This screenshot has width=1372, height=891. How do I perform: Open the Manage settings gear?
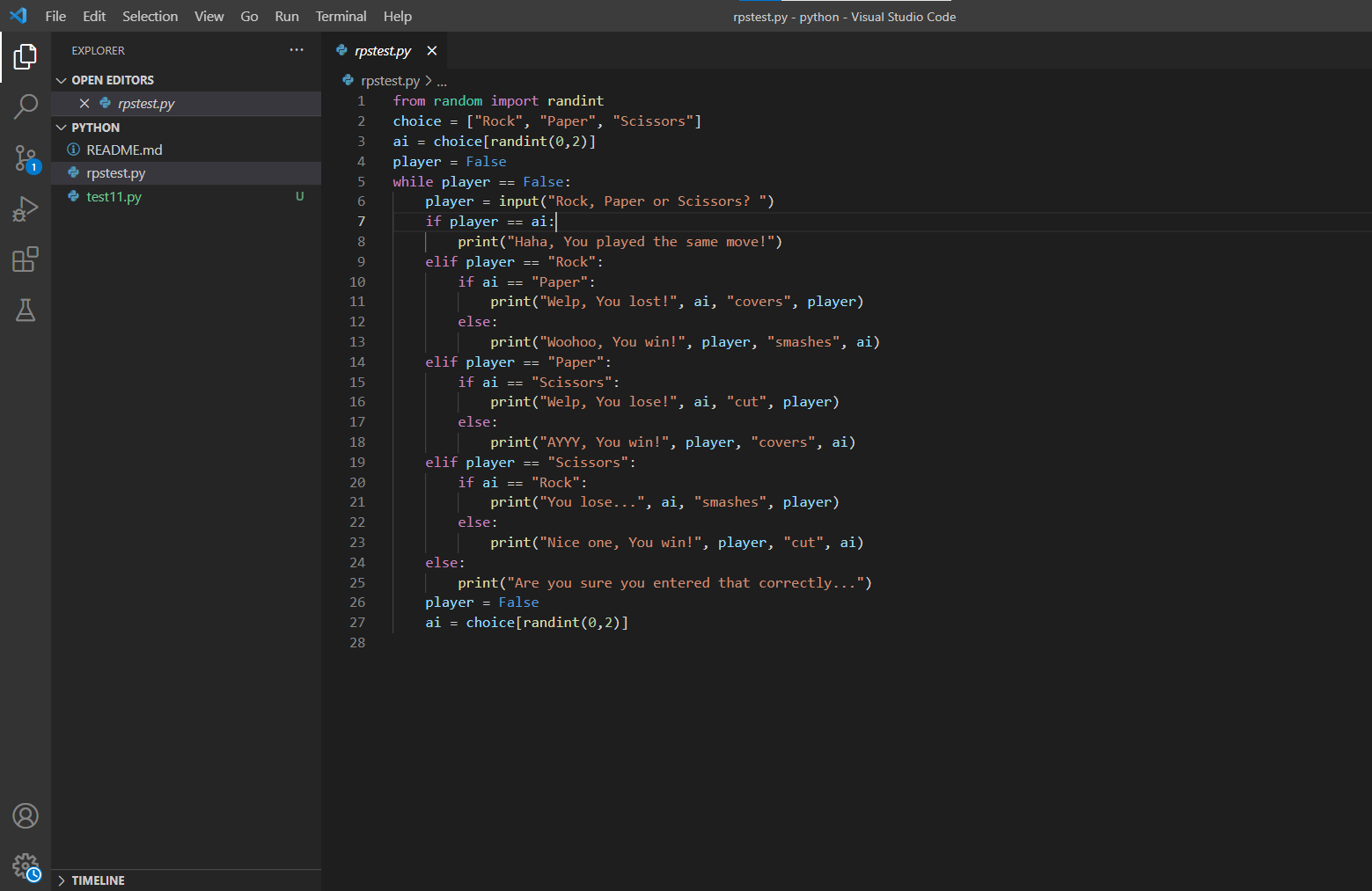[26, 865]
